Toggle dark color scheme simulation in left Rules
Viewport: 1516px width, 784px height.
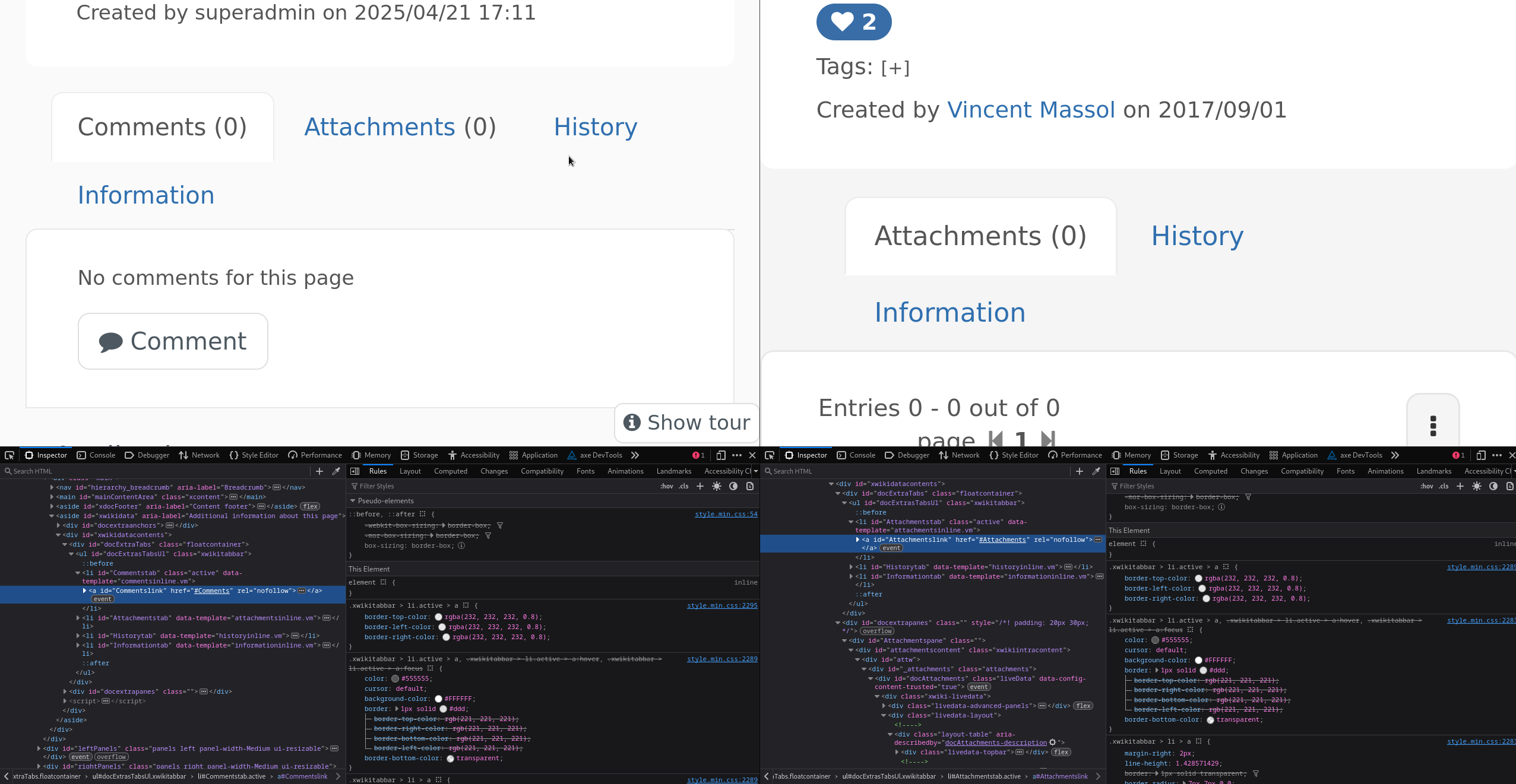[x=733, y=486]
